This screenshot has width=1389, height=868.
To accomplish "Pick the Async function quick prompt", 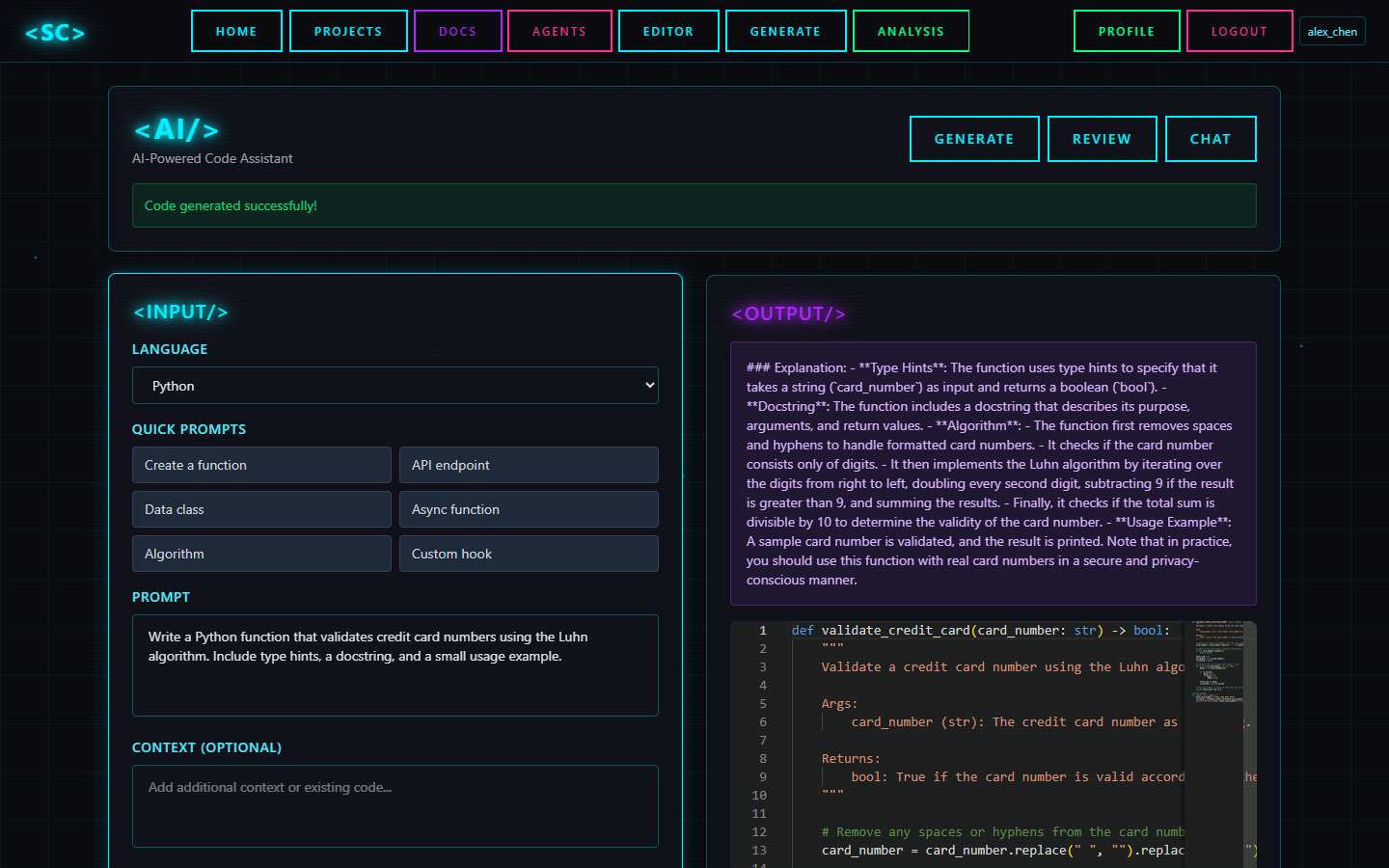I will [529, 509].
